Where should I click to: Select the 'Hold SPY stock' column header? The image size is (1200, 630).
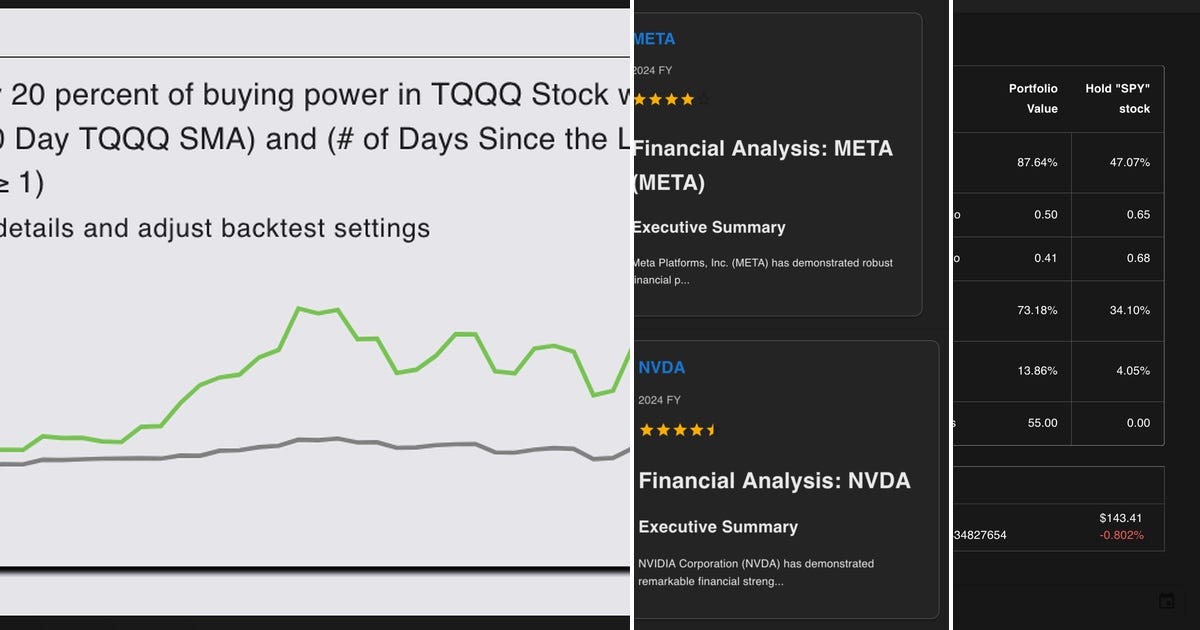tap(1120, 99)
